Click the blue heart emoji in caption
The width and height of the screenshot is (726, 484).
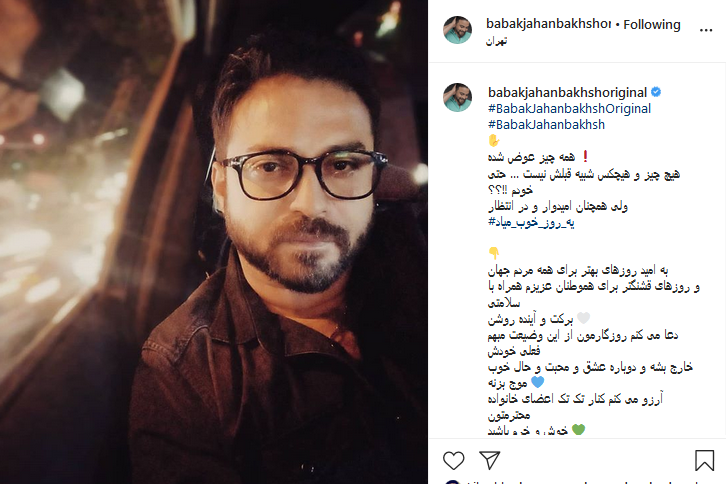(x=537, y=382)
